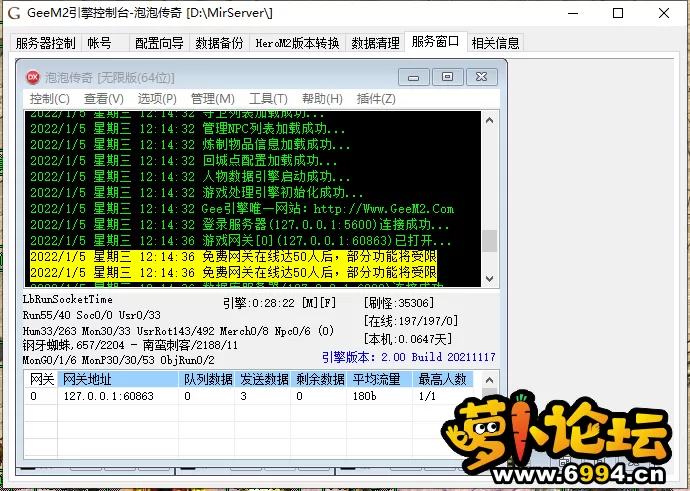This screenshot has width=690, height=491.
Task: Click the first highlighted yellow 免费网关 log line
Action: click(233, 257)
